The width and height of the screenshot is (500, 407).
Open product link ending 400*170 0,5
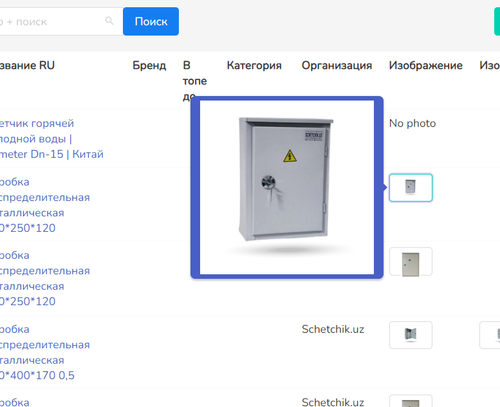tap(45, 352)
